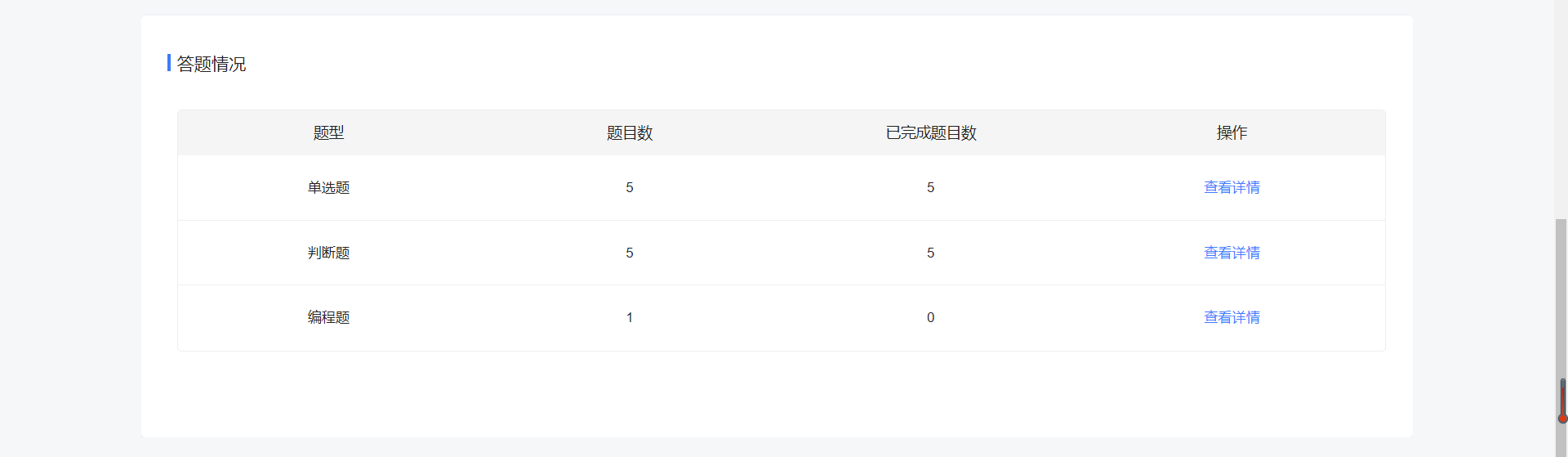This screenshot has width=1568, height=457.
Task: Click the scrollbar track above the thumb
Action: point(1561,106)
